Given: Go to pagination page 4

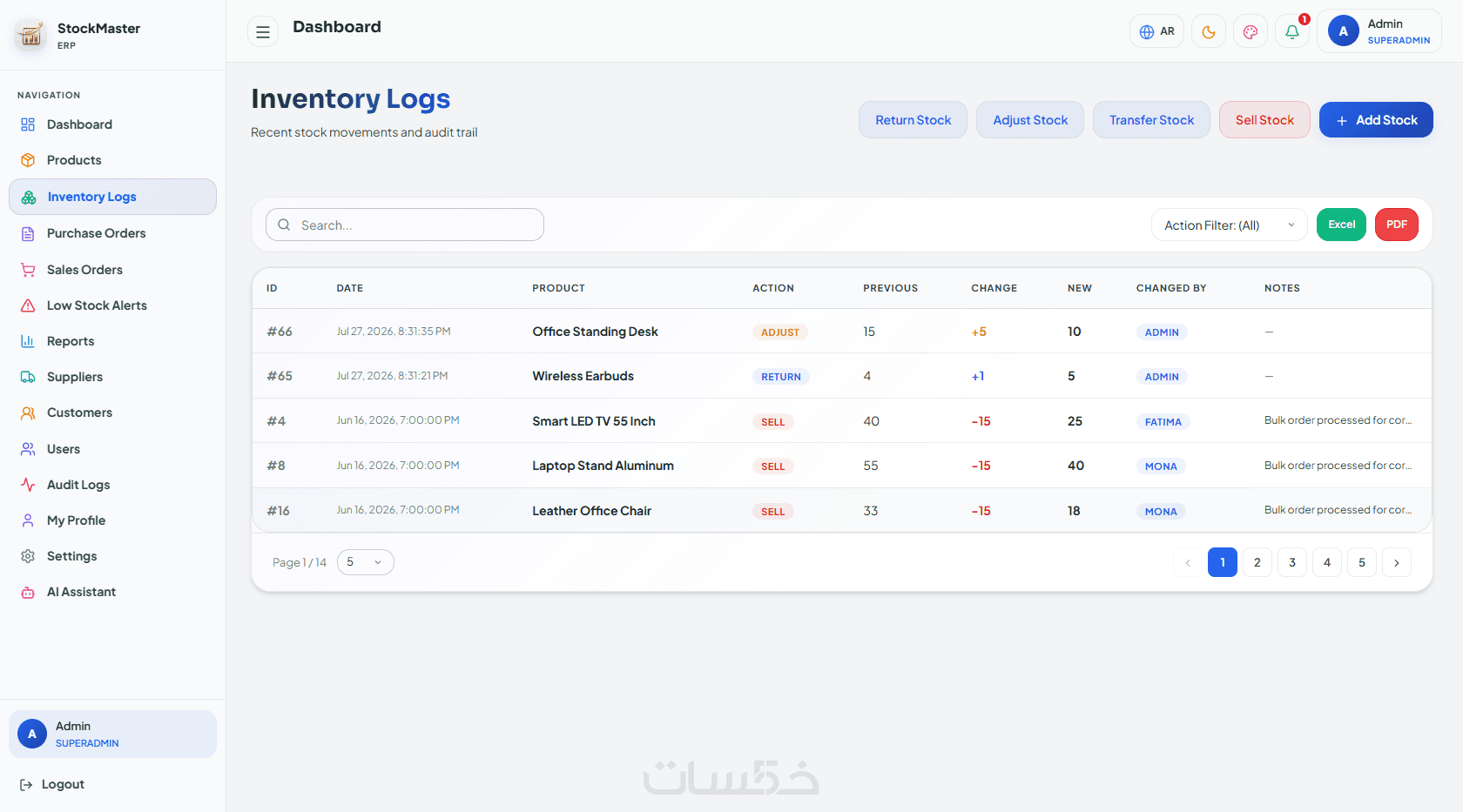Looking at the screenshot, I should [x=1327, y=562].
